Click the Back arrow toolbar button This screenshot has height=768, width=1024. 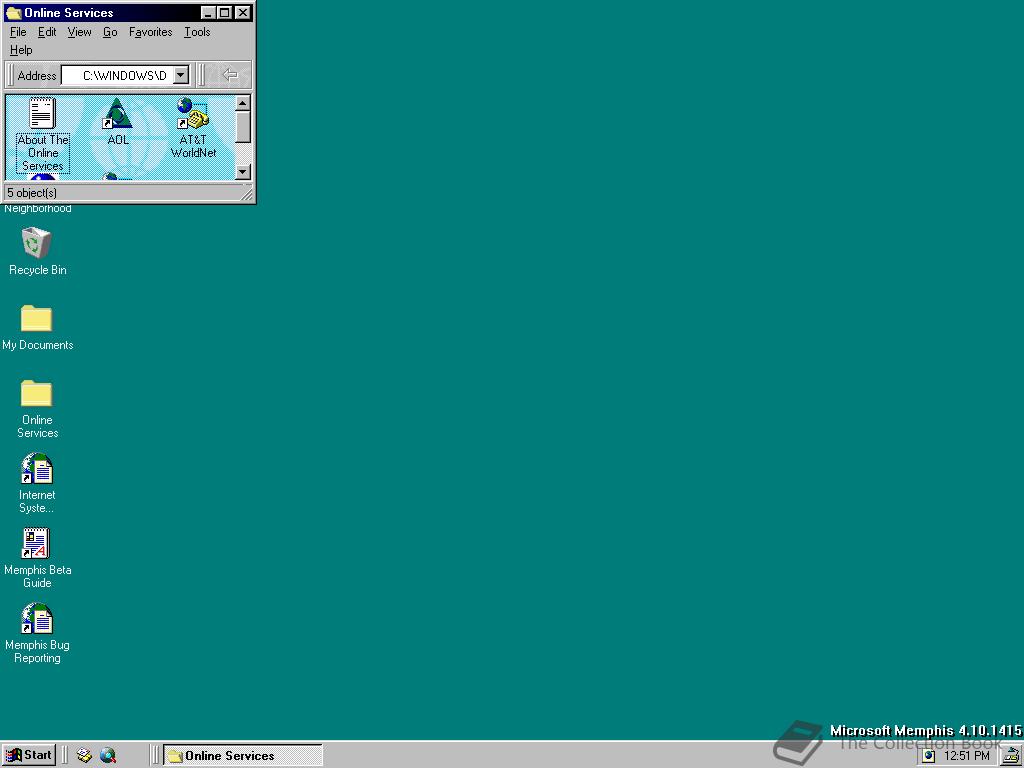(x=229, y=74)
